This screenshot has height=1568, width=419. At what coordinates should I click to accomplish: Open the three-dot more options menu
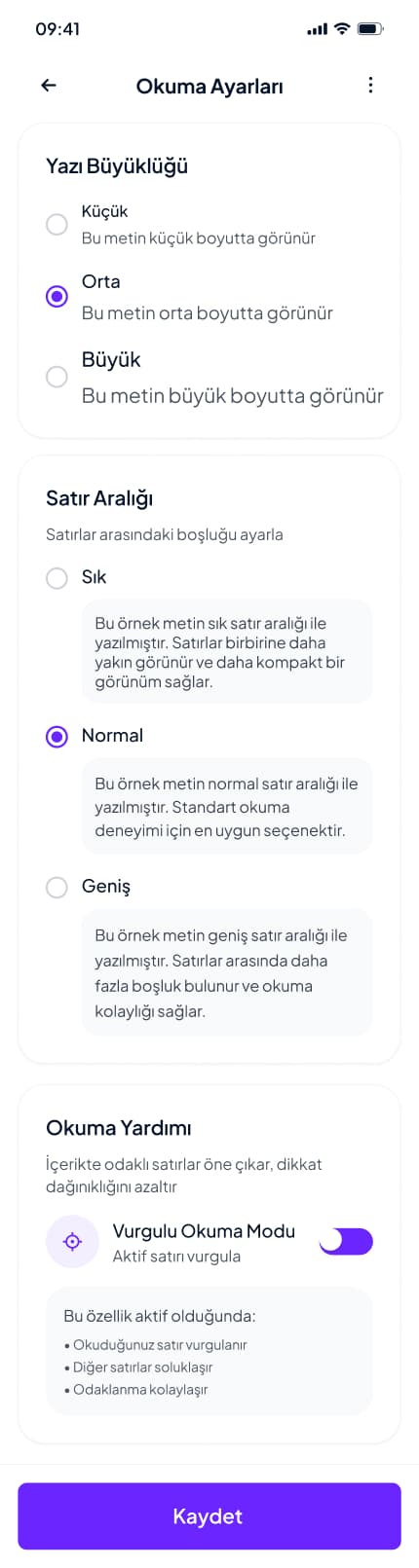click(x=370, y=86)
